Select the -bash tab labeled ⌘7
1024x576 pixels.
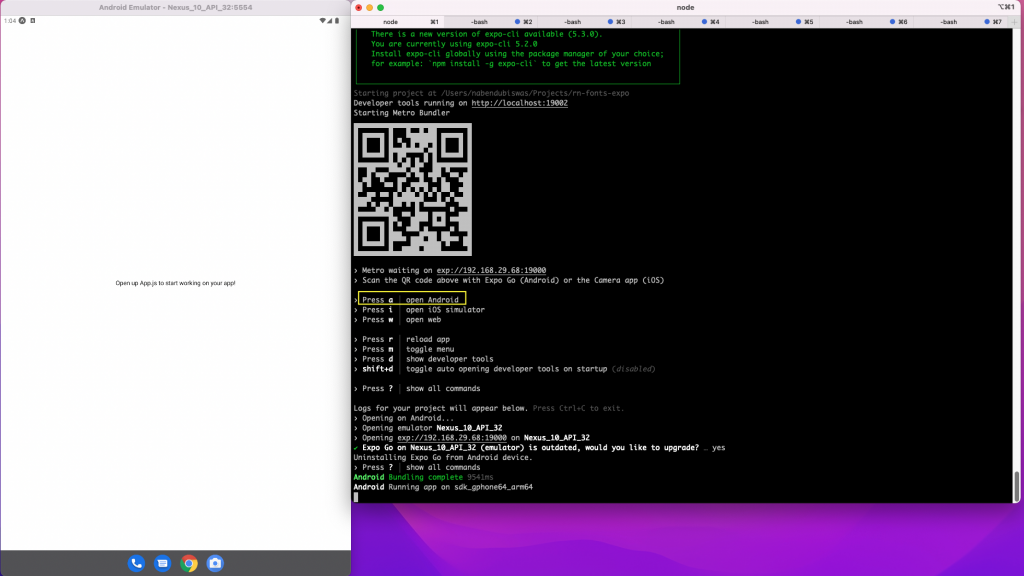point(948,21)
